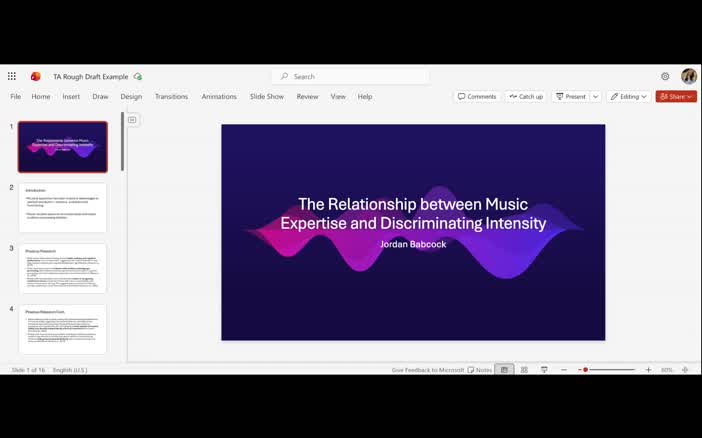Switch to the Draw tab
Screen dimensions: 702x438
point(100,96)
